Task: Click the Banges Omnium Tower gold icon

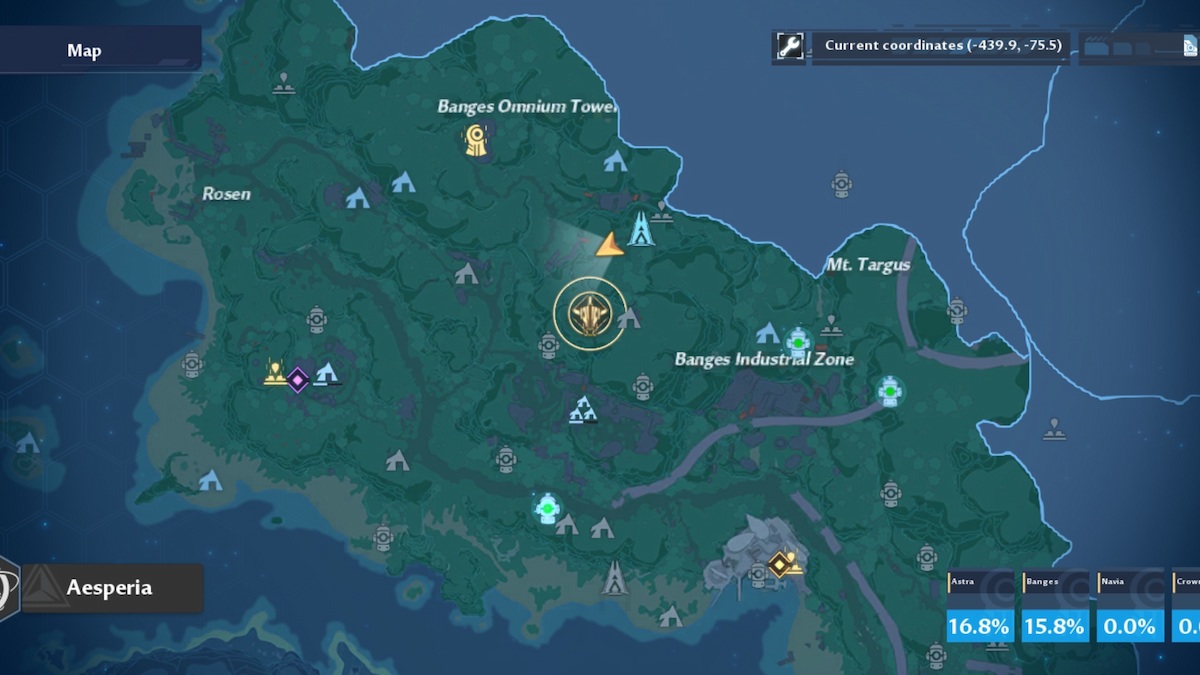Action: click(476, 140)
